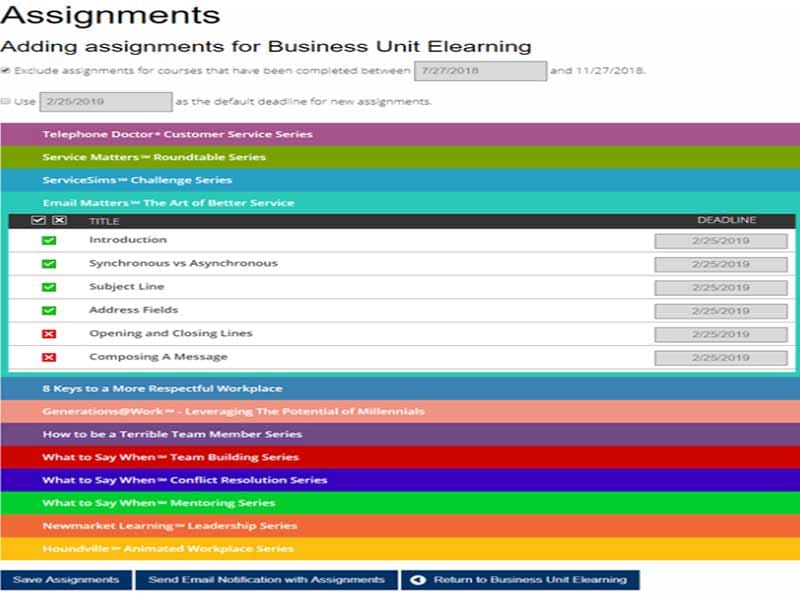Collapse Email Matters The Art of Better Service

pyautogui.click(x=168, y=203)
